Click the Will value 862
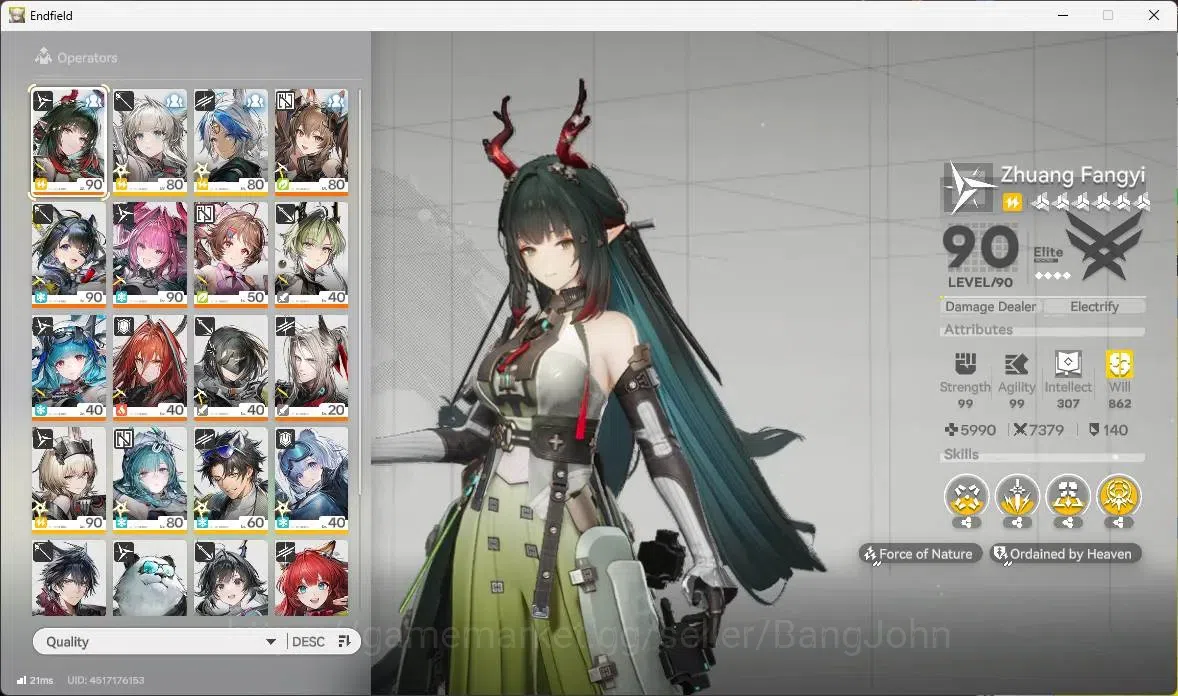This screenshot has height=696, width=1178. [x=1119, y=404]
